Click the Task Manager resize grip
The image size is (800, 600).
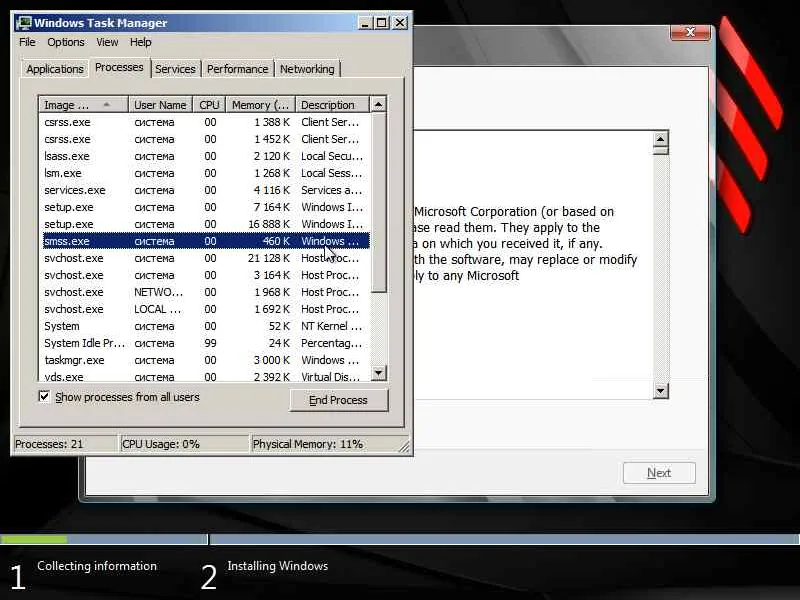tap(404, 446)
